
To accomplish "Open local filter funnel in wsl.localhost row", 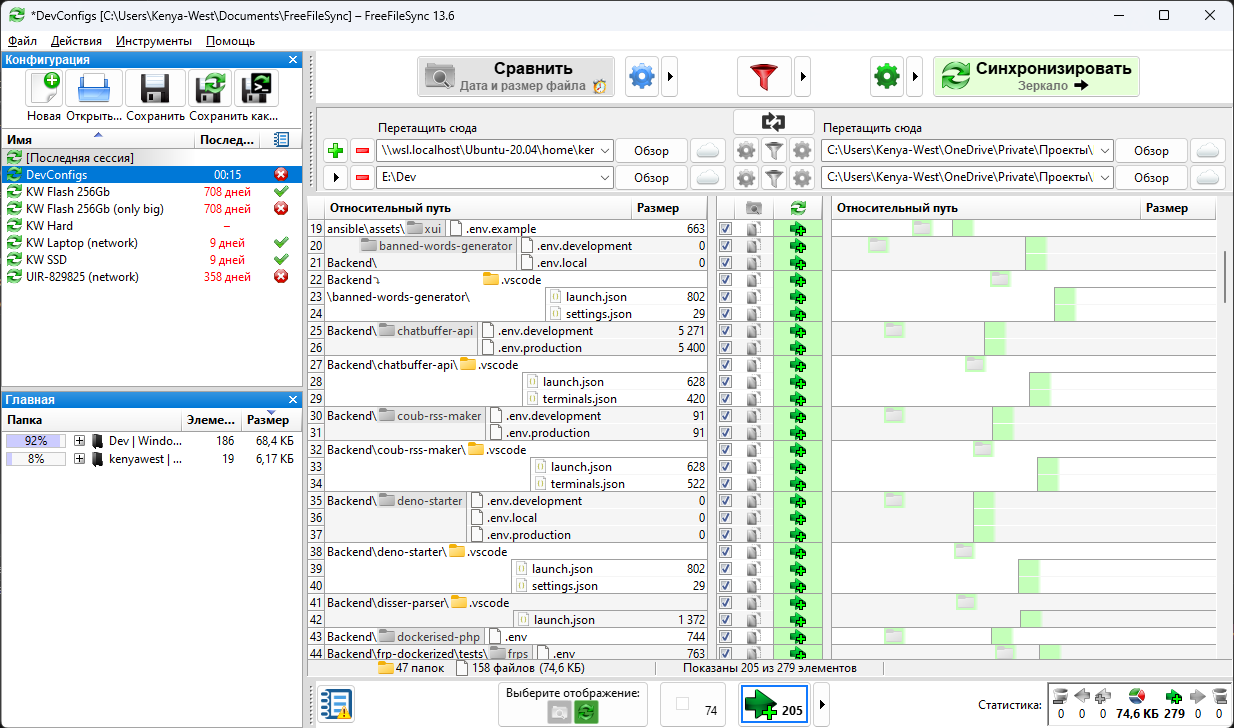I will [x=773, y=151].
